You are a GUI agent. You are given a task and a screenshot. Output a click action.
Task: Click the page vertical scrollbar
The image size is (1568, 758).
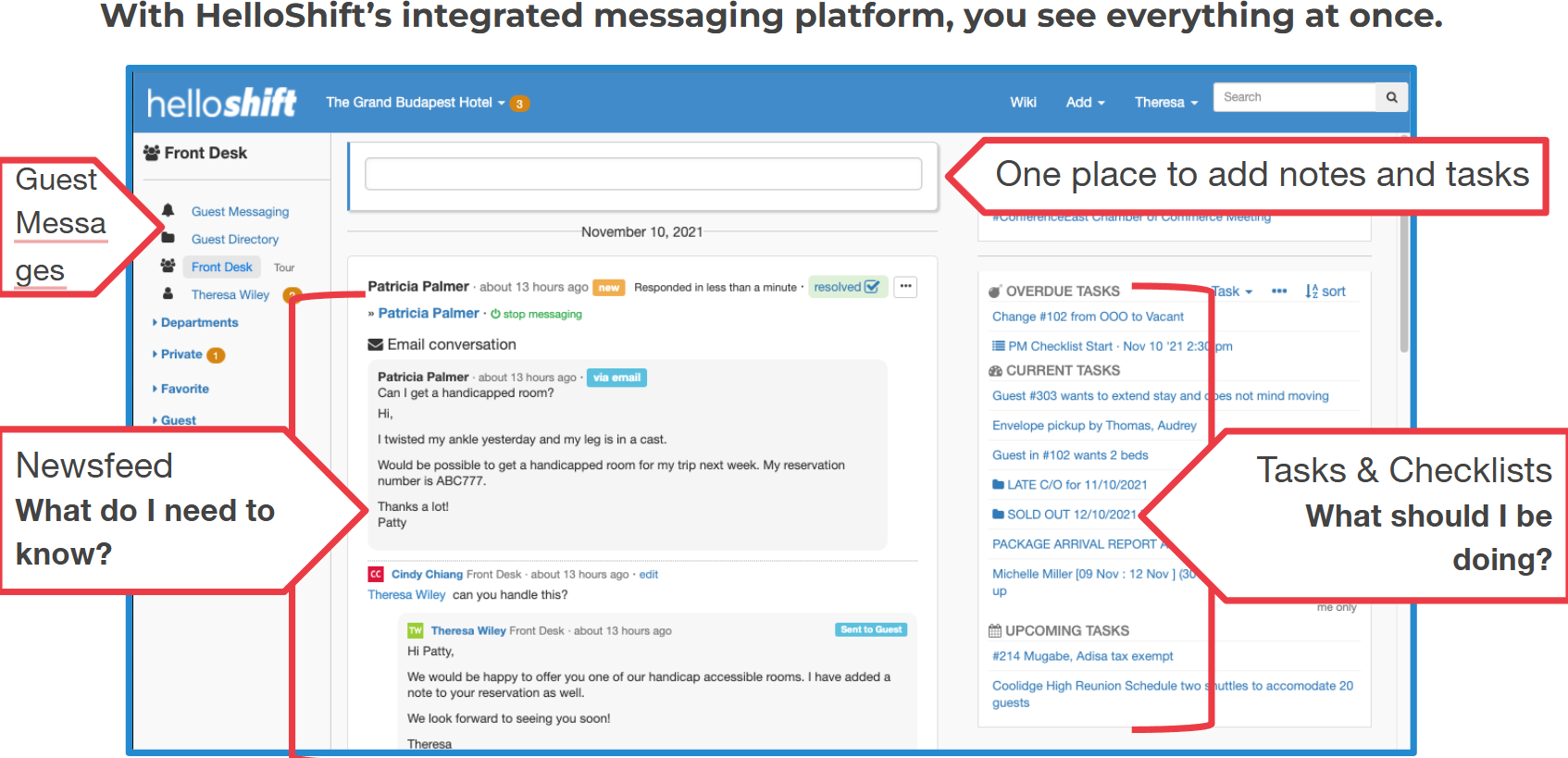[1404, 282]
